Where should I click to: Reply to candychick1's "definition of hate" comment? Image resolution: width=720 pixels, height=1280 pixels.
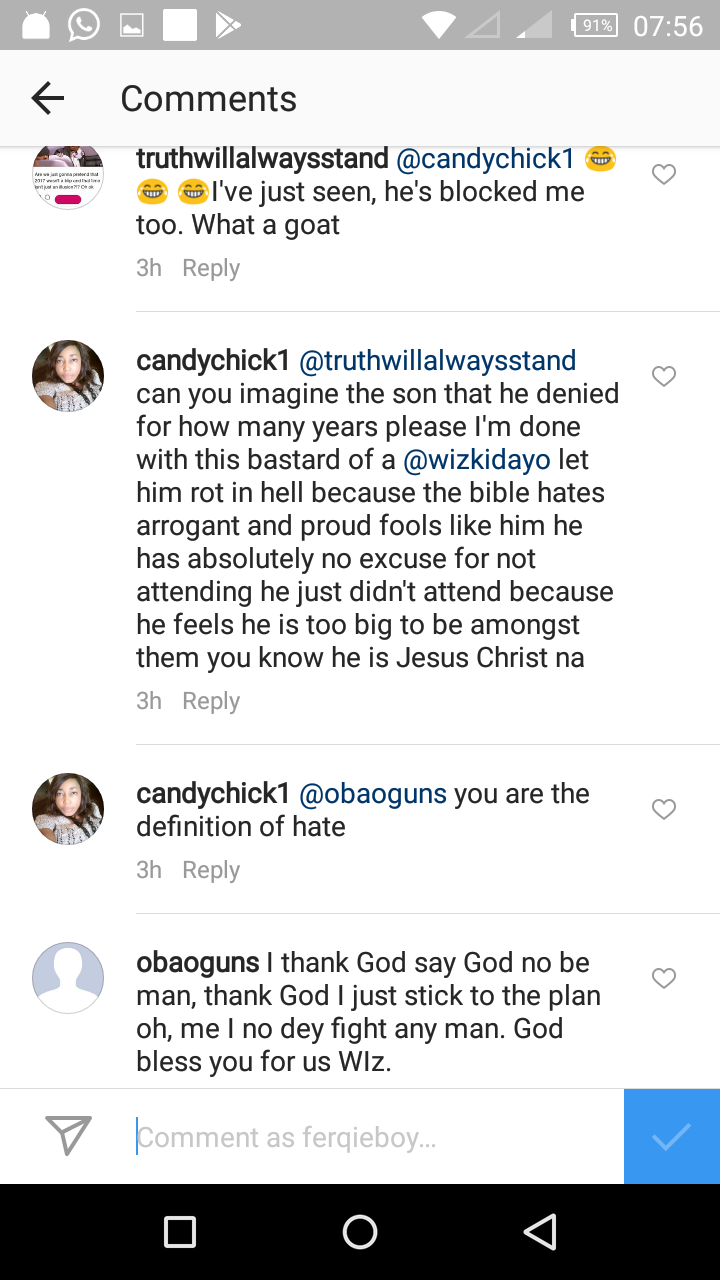pos(211,870)
